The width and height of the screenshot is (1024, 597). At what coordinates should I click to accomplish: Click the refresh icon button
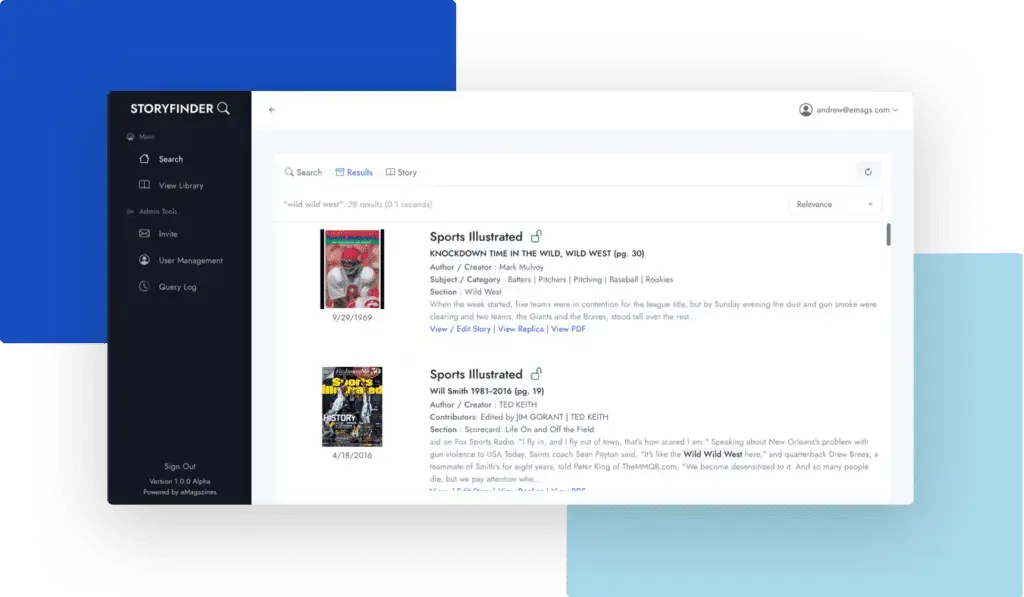[x=868, y=172]
